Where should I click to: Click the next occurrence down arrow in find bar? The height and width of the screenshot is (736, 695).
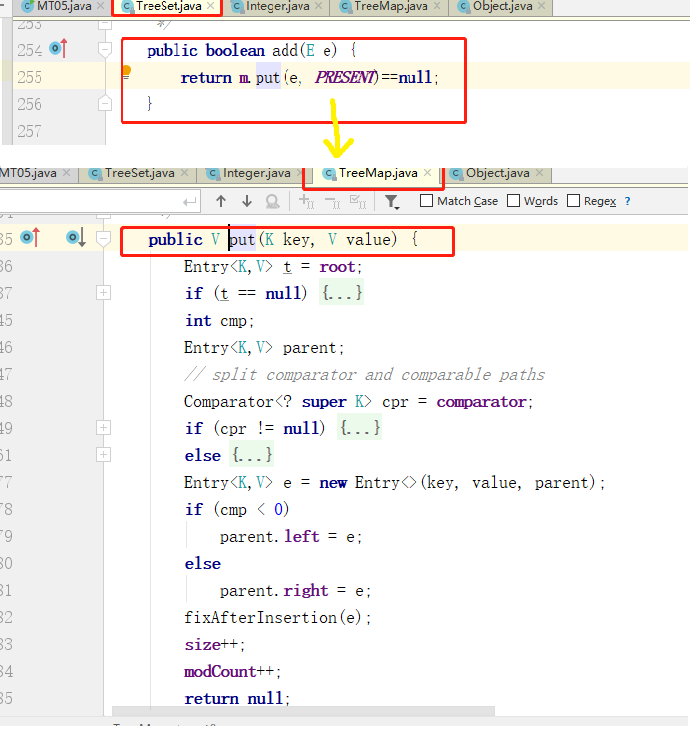coord(247,202)
